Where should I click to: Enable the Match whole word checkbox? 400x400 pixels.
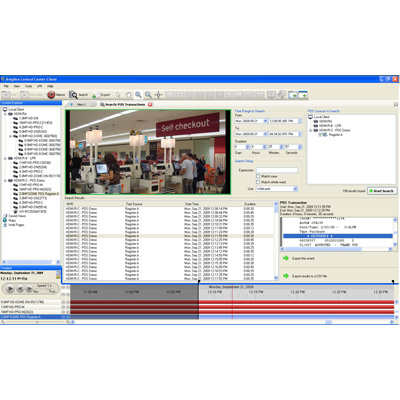click(258, 182)
